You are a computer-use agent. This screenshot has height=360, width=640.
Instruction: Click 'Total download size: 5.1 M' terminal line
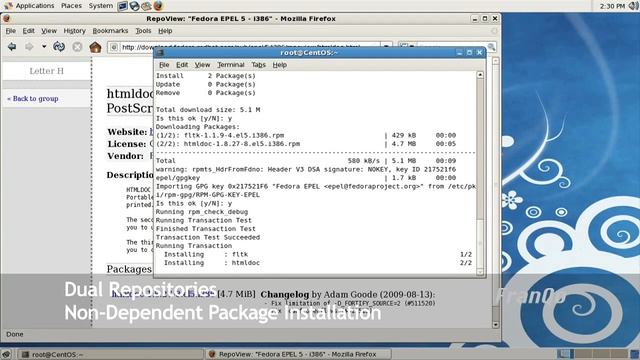[x=208, y=109]
